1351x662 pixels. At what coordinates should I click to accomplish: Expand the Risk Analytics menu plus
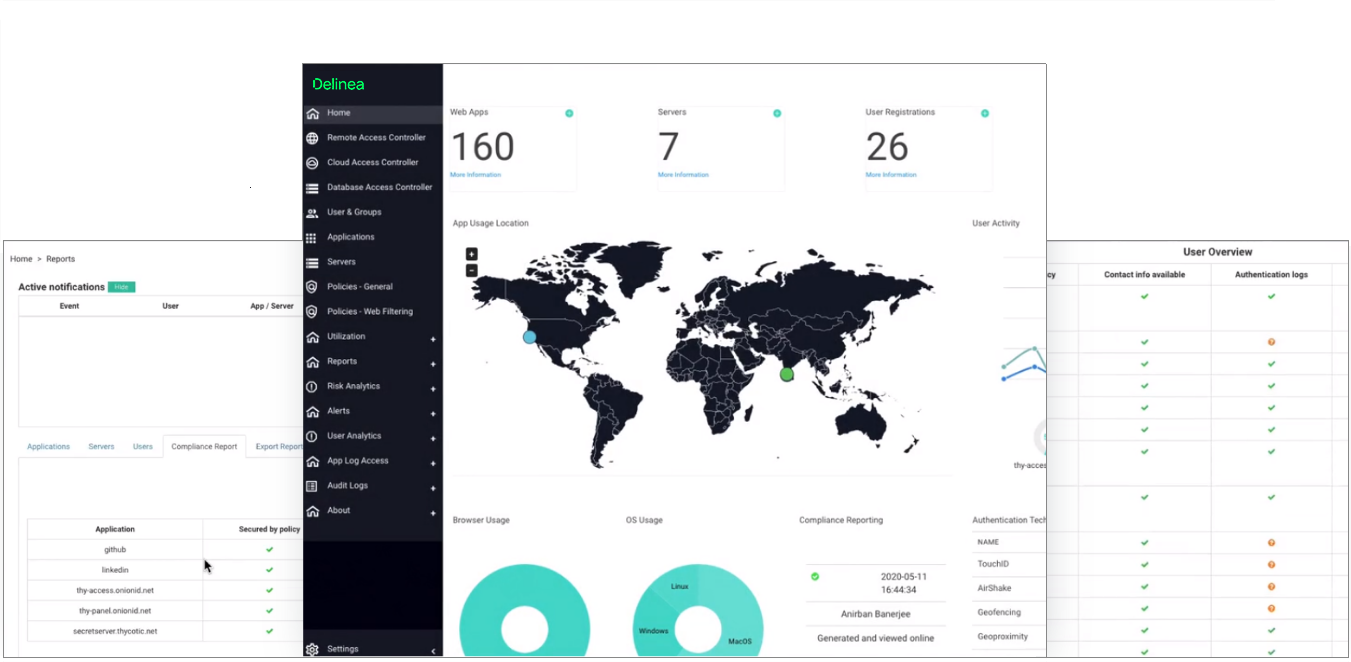pyautogui.click(x=433, y=390)
